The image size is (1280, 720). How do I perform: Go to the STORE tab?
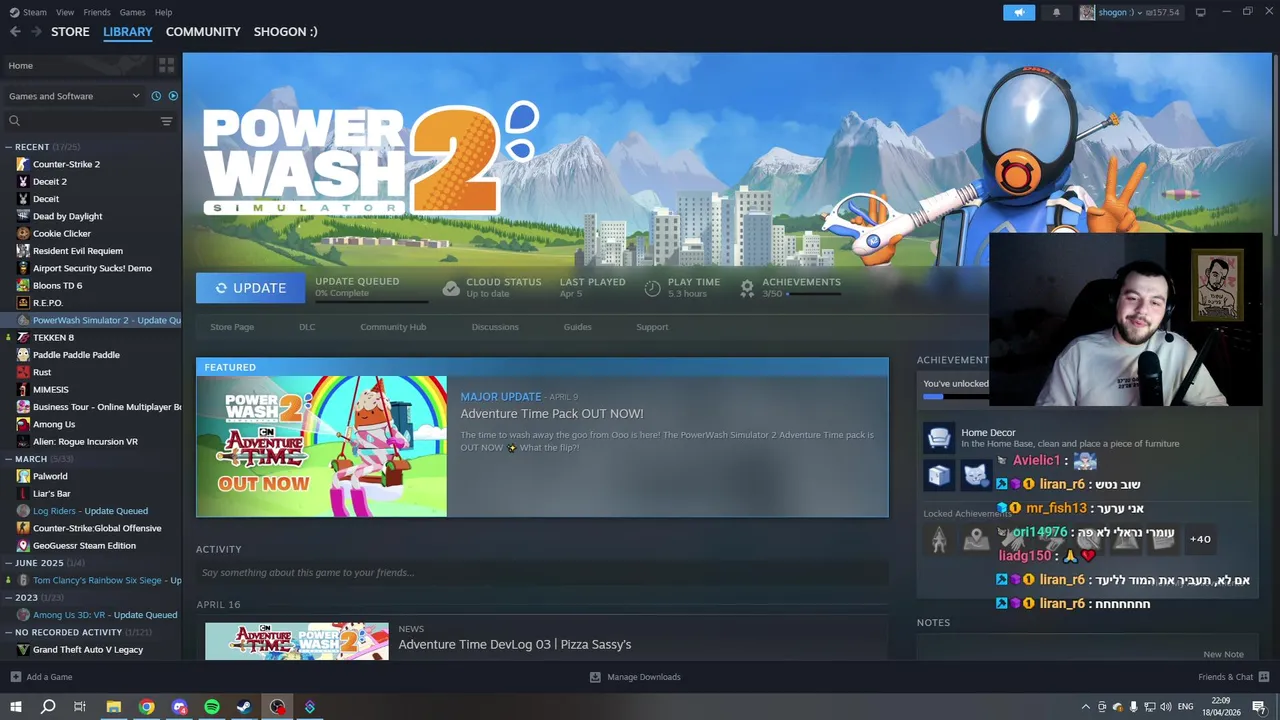coord(70,32)
